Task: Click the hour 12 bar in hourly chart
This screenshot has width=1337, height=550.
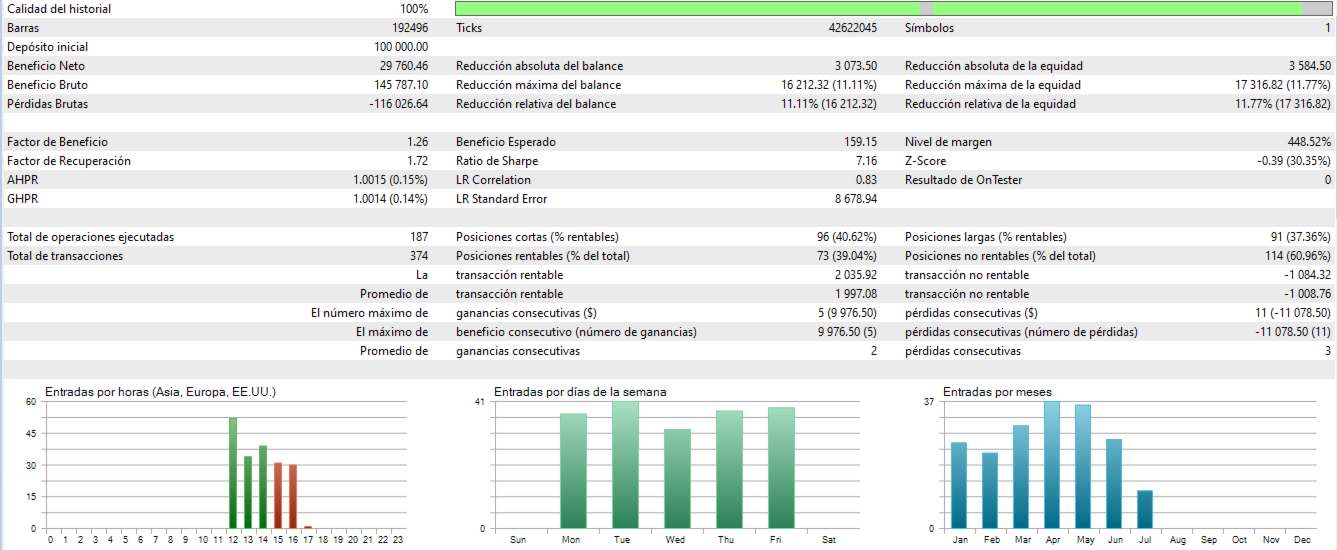Action: [x=233, y=473]
